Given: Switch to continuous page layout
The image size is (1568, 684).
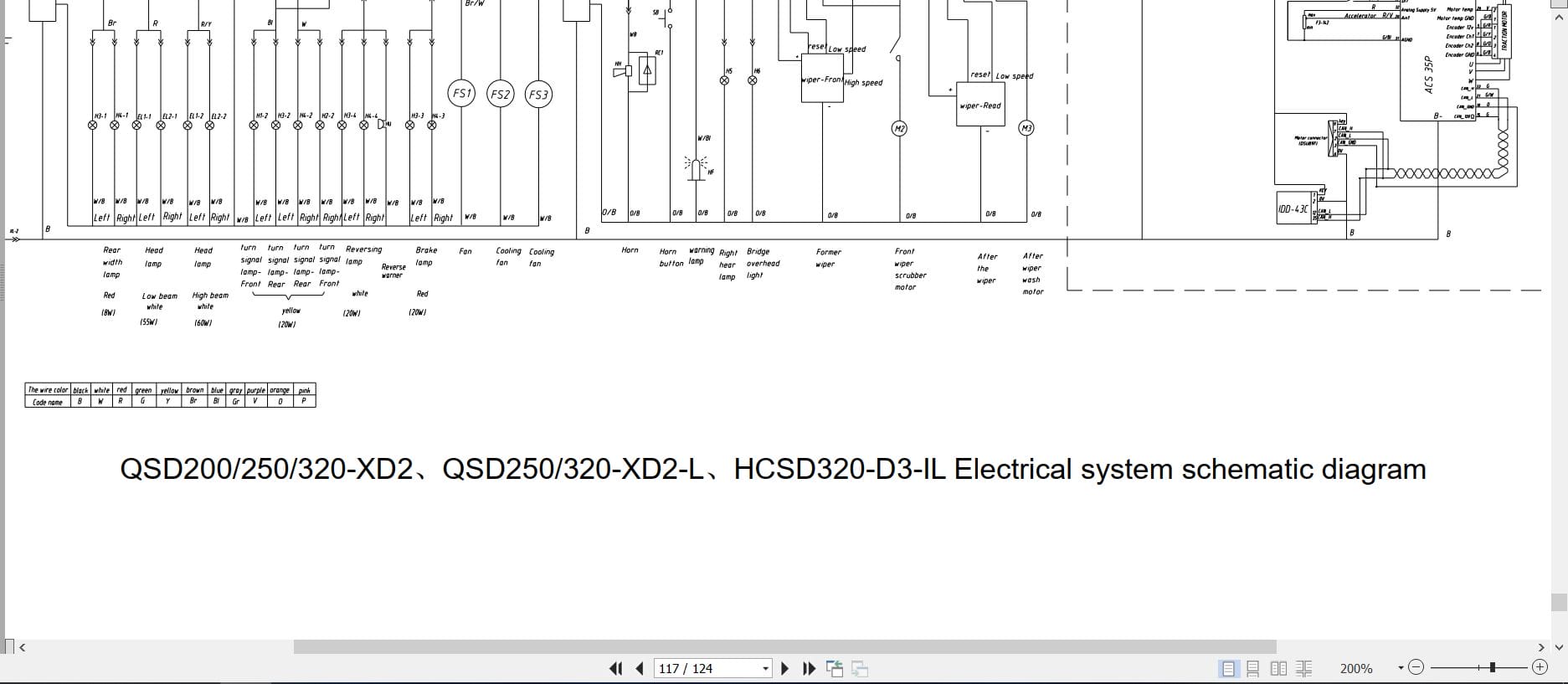Looking at the screenshot, I should (x=1253, y=668).
